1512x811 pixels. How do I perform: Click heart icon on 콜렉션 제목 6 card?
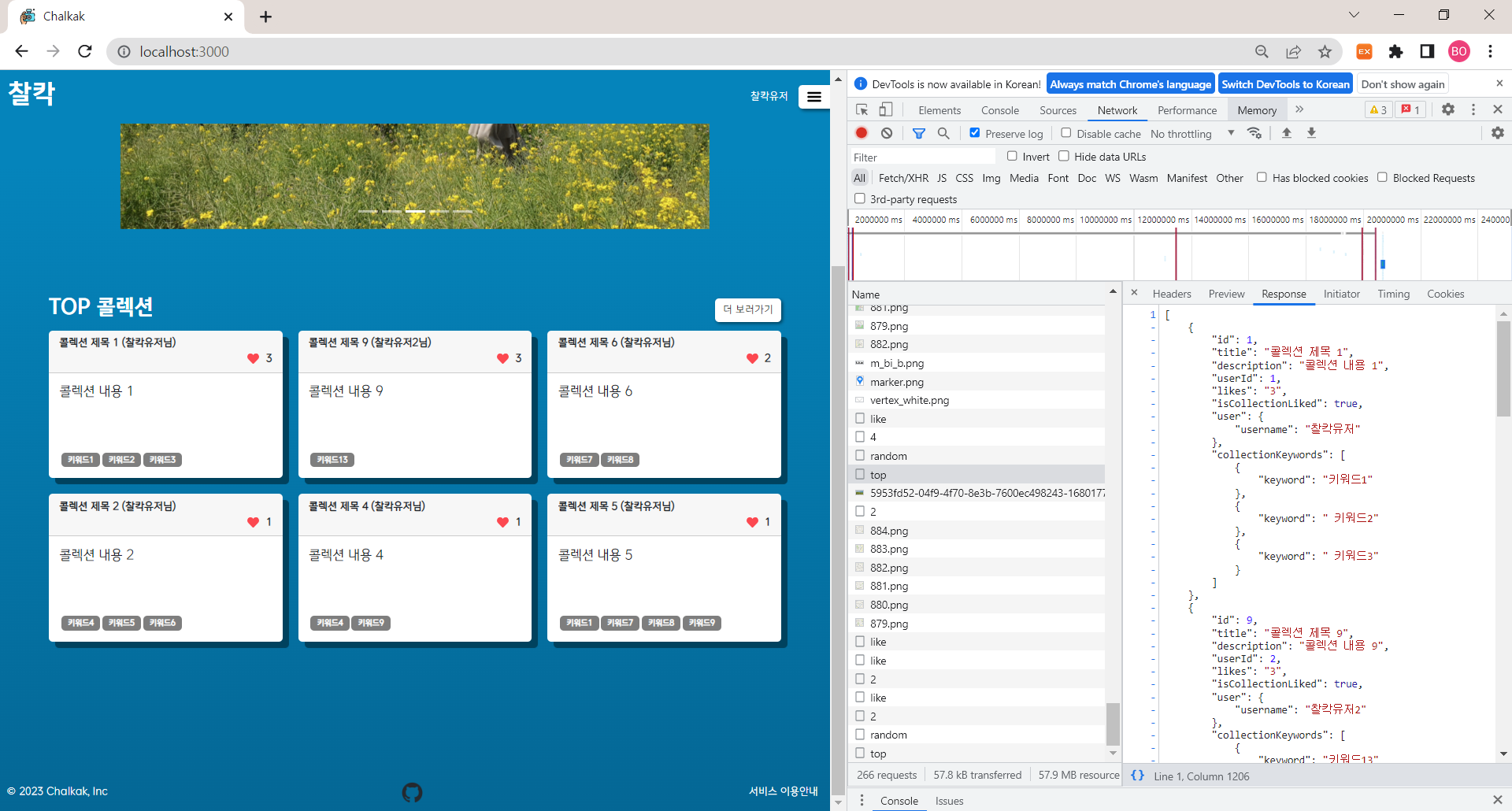(x=752, y=358)
